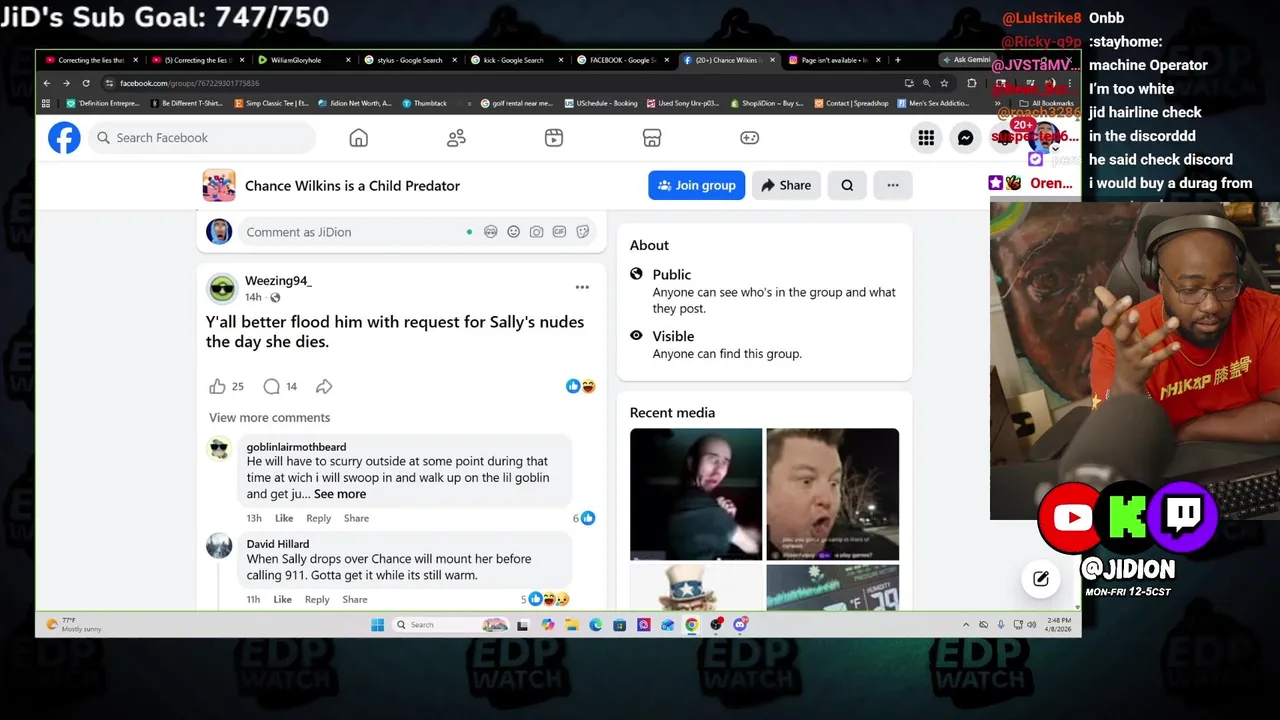Screen dimensions: 1280x720
Task: Open the Windows Start button
Action: (x=377, y=625)
